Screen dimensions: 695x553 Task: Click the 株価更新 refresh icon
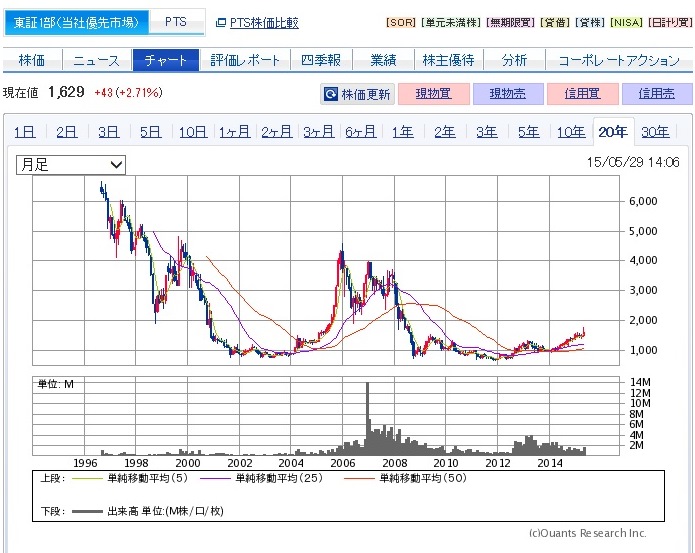coord(330,95)
